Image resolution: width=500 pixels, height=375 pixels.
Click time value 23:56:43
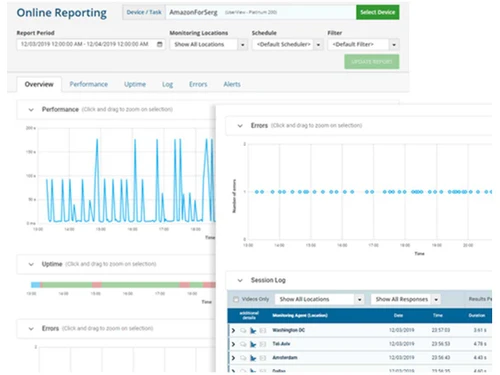point(441,358)
